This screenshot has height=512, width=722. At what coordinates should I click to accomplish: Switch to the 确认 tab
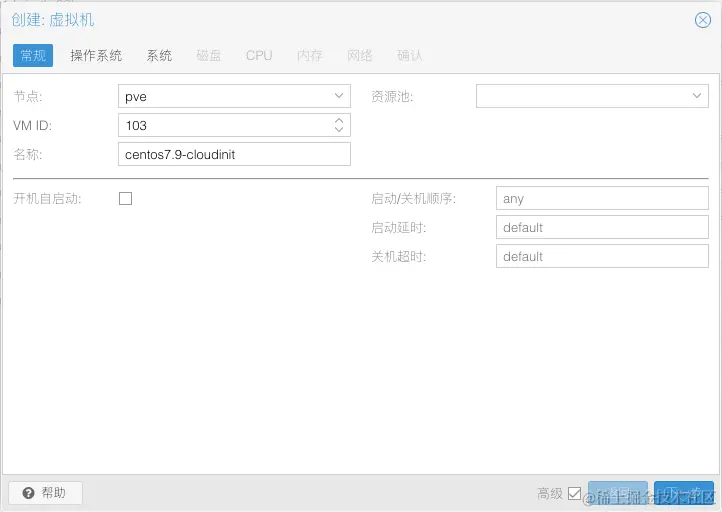(x=410, y=56)
